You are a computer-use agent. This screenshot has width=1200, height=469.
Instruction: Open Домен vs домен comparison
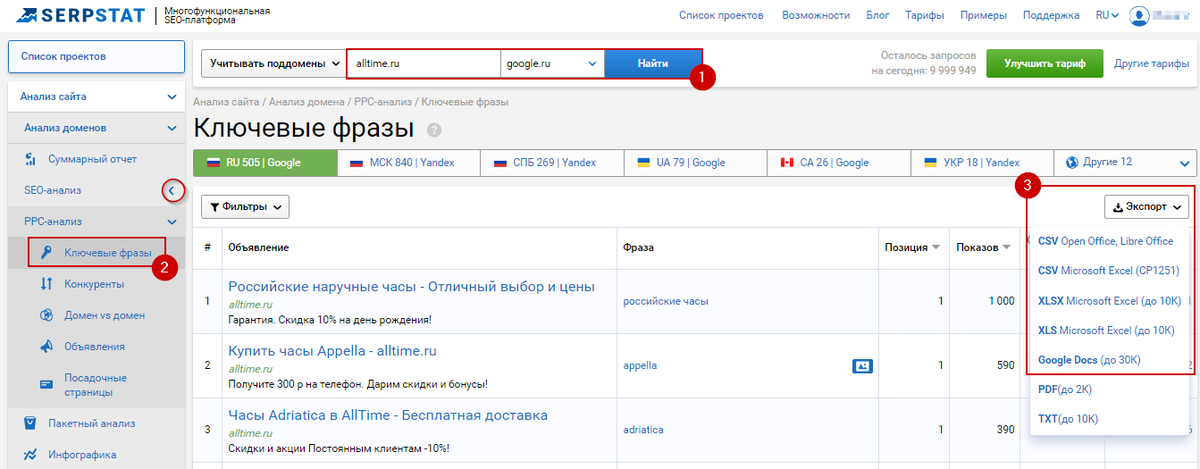click(x=104, y=315)
